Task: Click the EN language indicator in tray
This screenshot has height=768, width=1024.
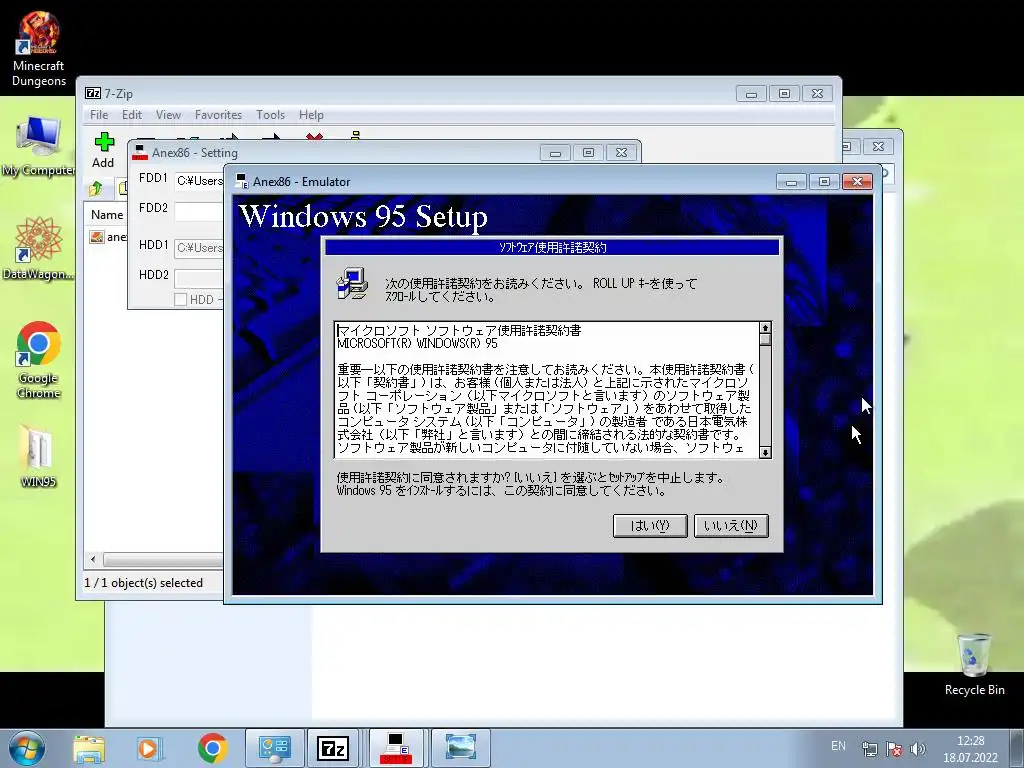Action: click(x=839, y=746)
